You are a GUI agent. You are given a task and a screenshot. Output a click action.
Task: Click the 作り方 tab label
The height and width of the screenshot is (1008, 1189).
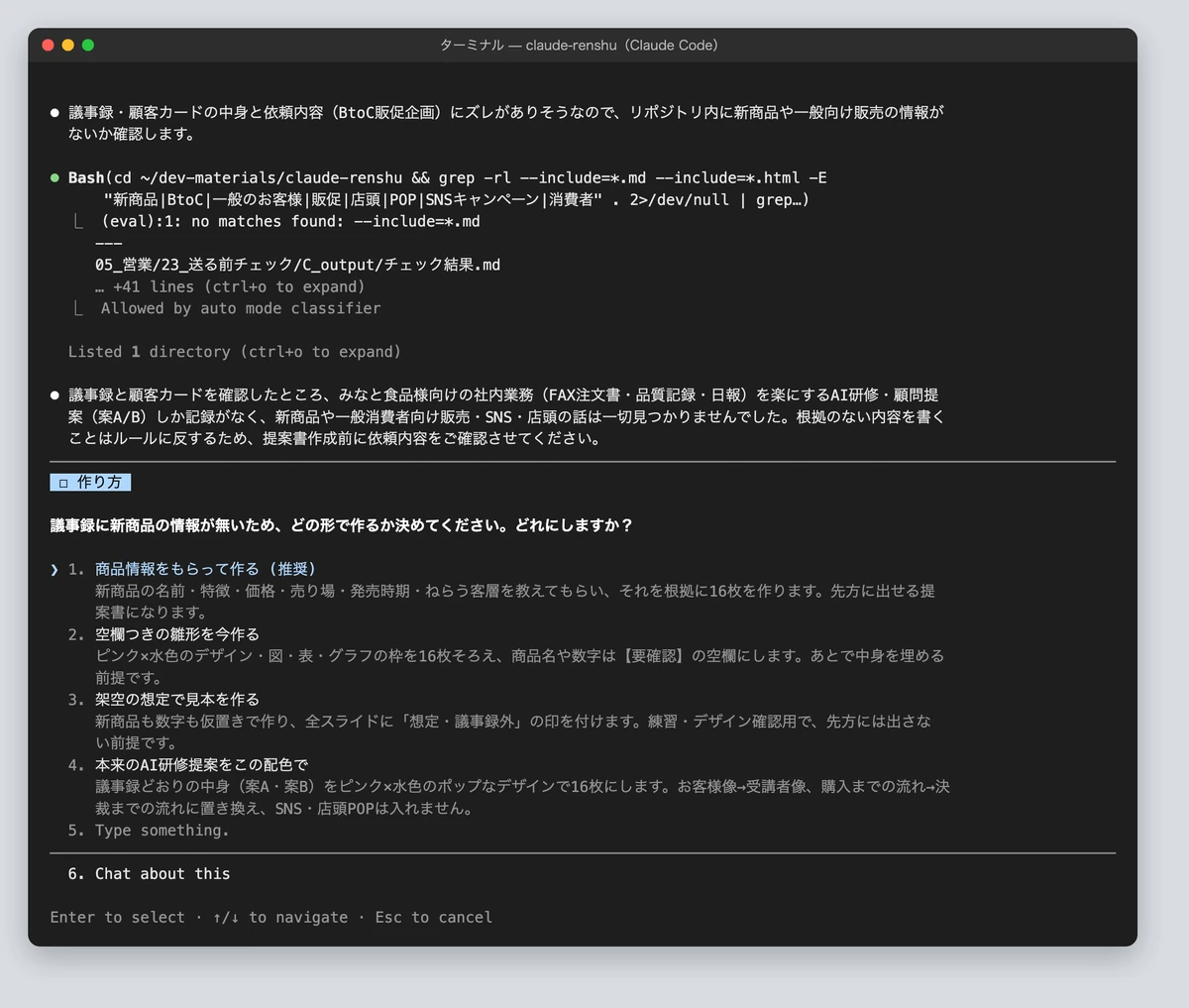tap(90, 482)
